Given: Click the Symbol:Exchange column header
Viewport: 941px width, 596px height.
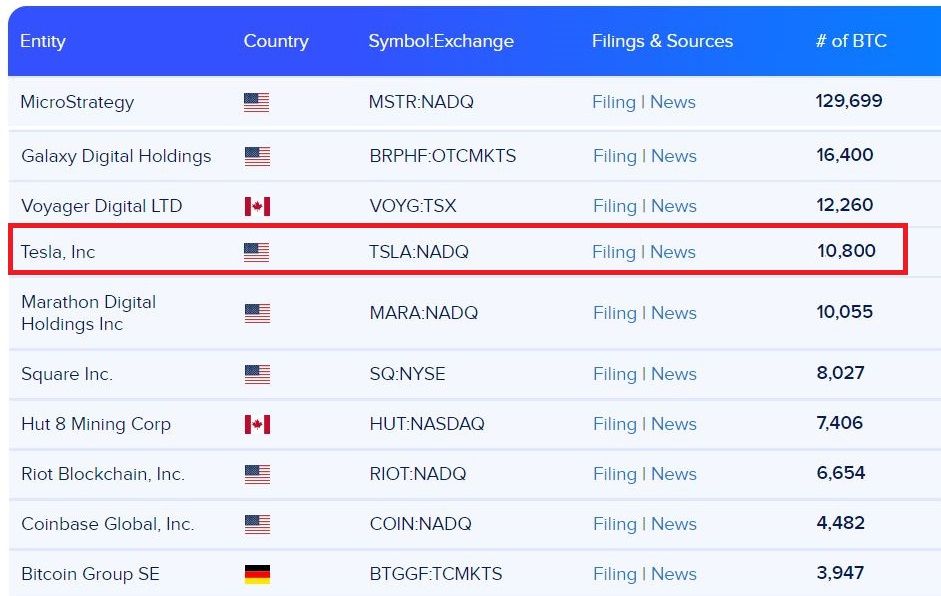Looking at the screenshot, I should click(x=441, y=41).
